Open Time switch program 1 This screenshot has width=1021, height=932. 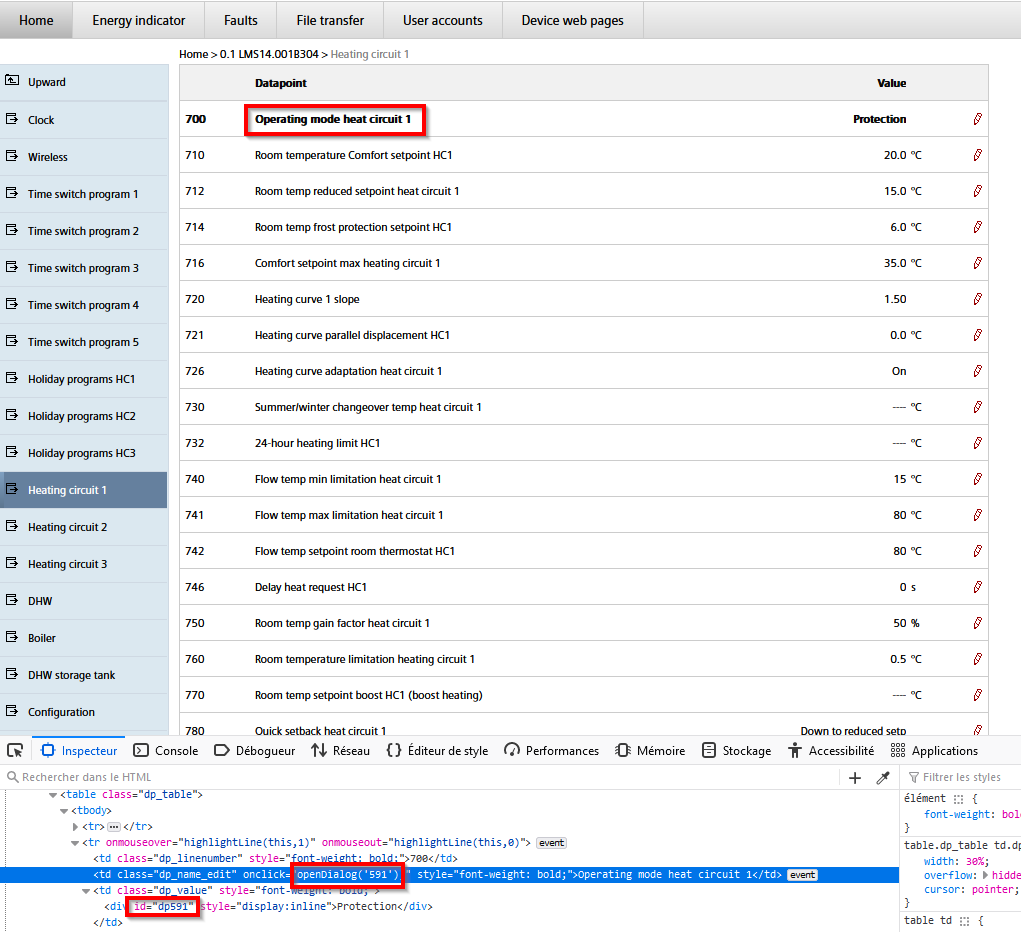(x=84, y=194)
